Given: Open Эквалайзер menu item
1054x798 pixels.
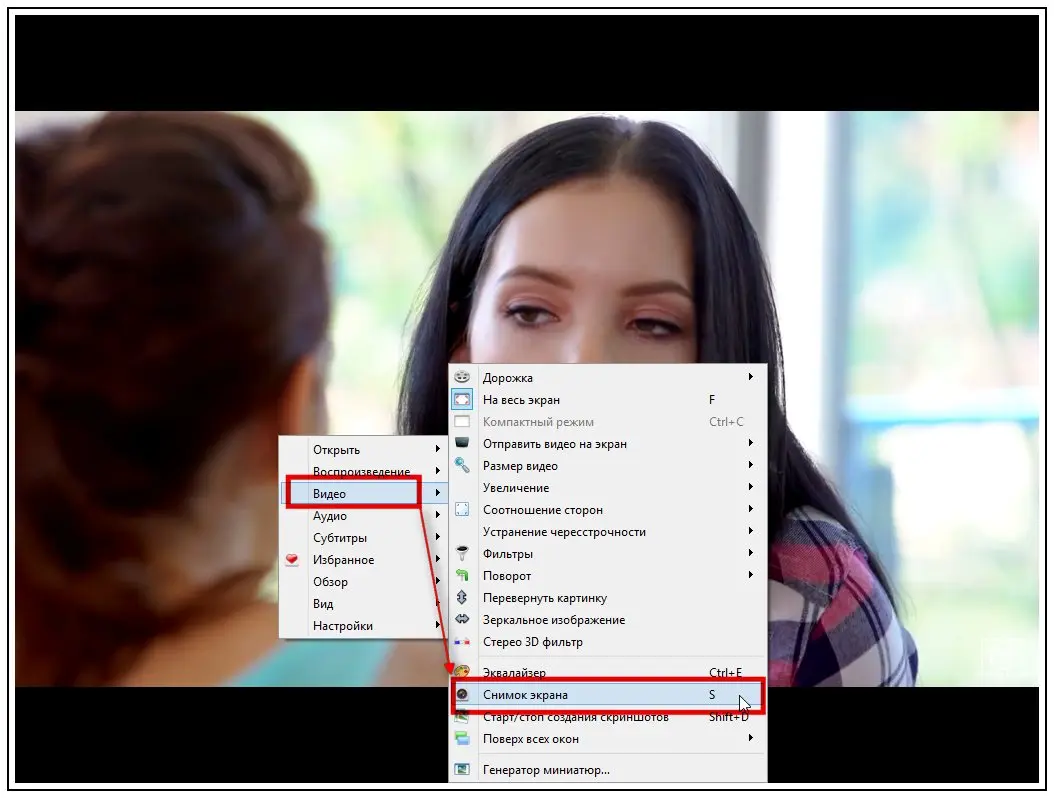Looking at the screenshot, I should tap(608, 672).
